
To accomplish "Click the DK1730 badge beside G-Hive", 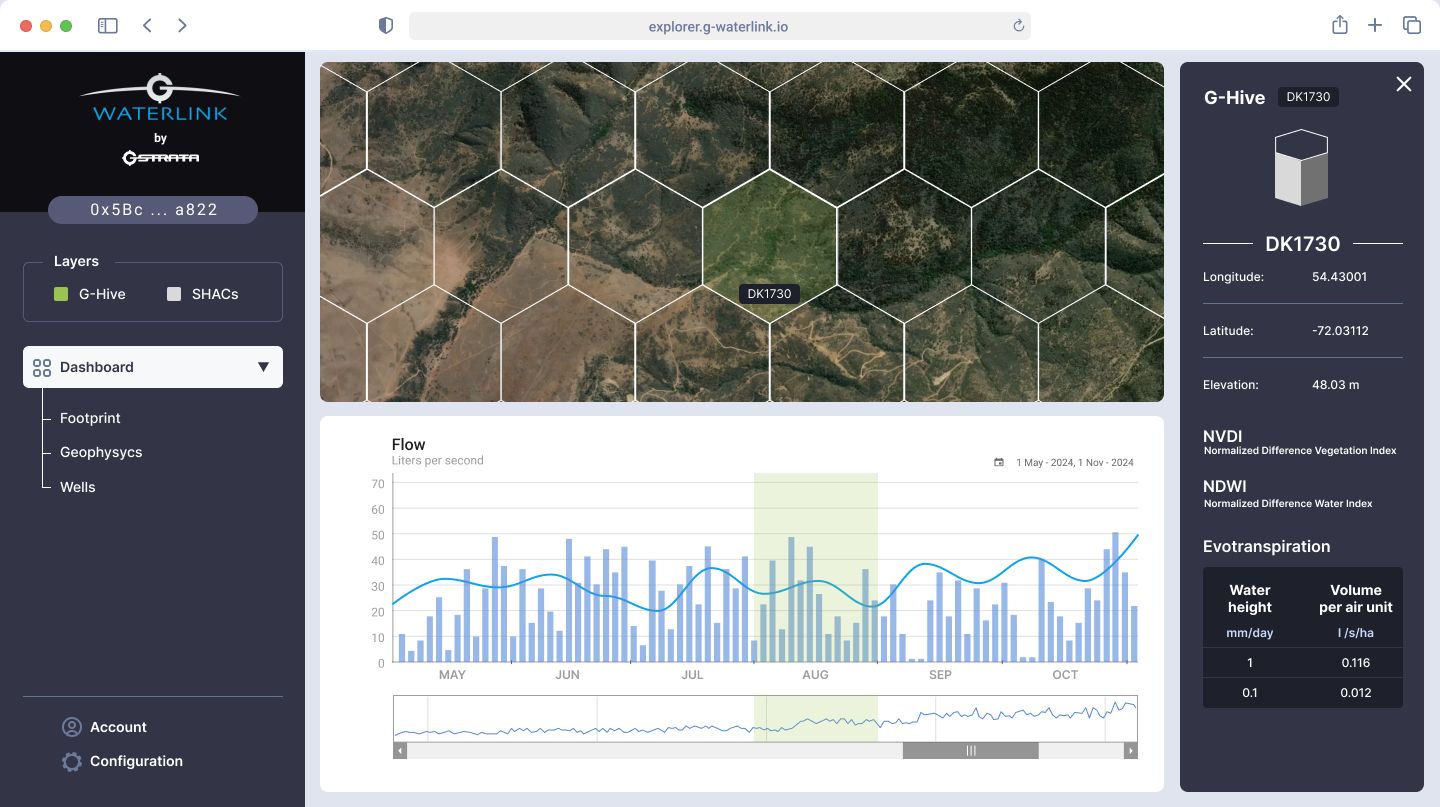I will [x=1308, y=97].
